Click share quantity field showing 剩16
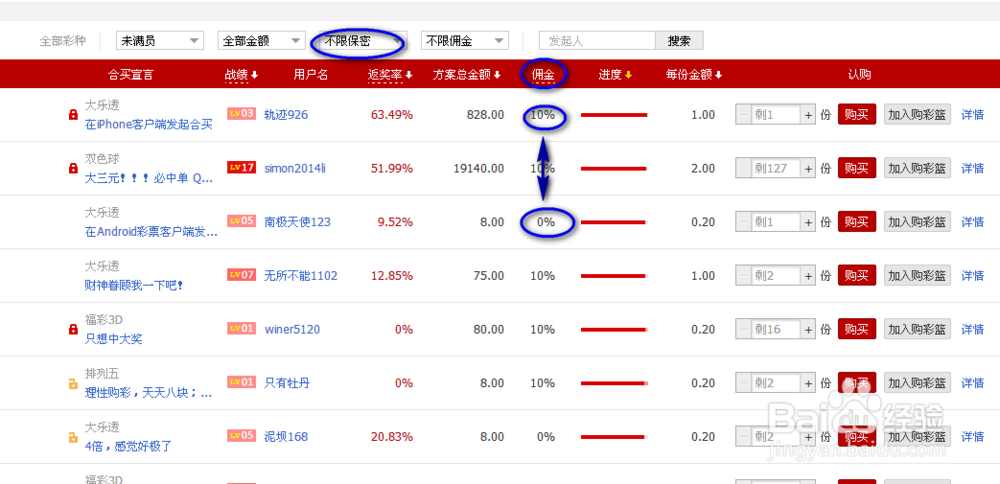This screenshot has height=484, width=1000. point(776,329)
